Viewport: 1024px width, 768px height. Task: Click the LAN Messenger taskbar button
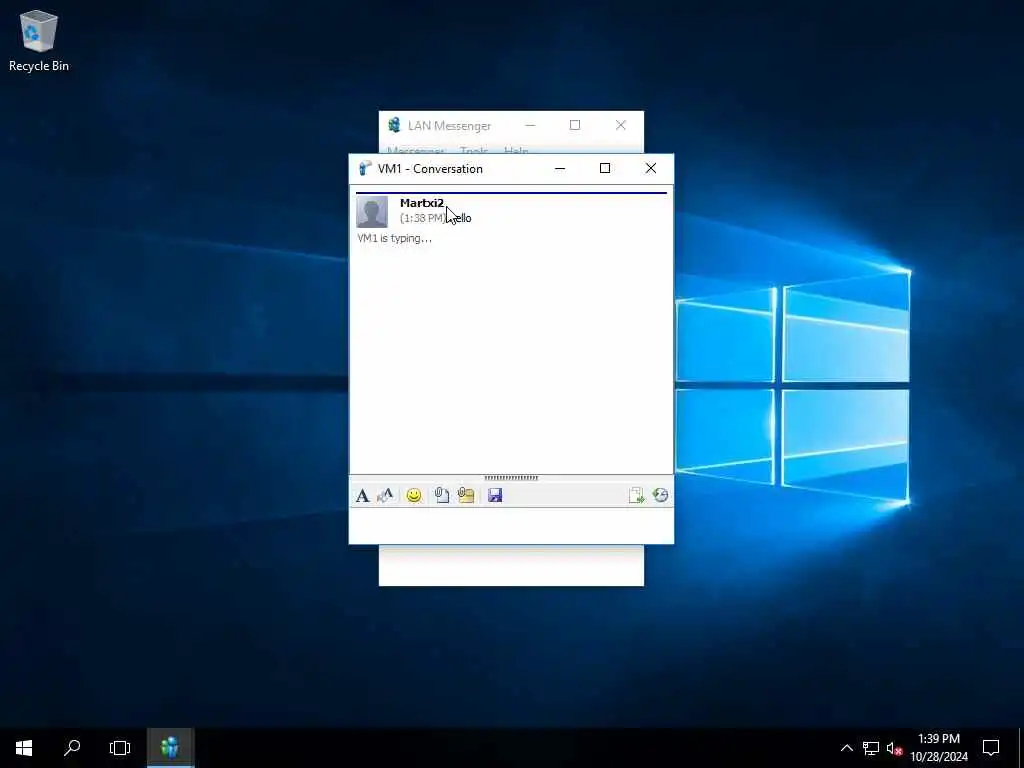click(170, 748)
